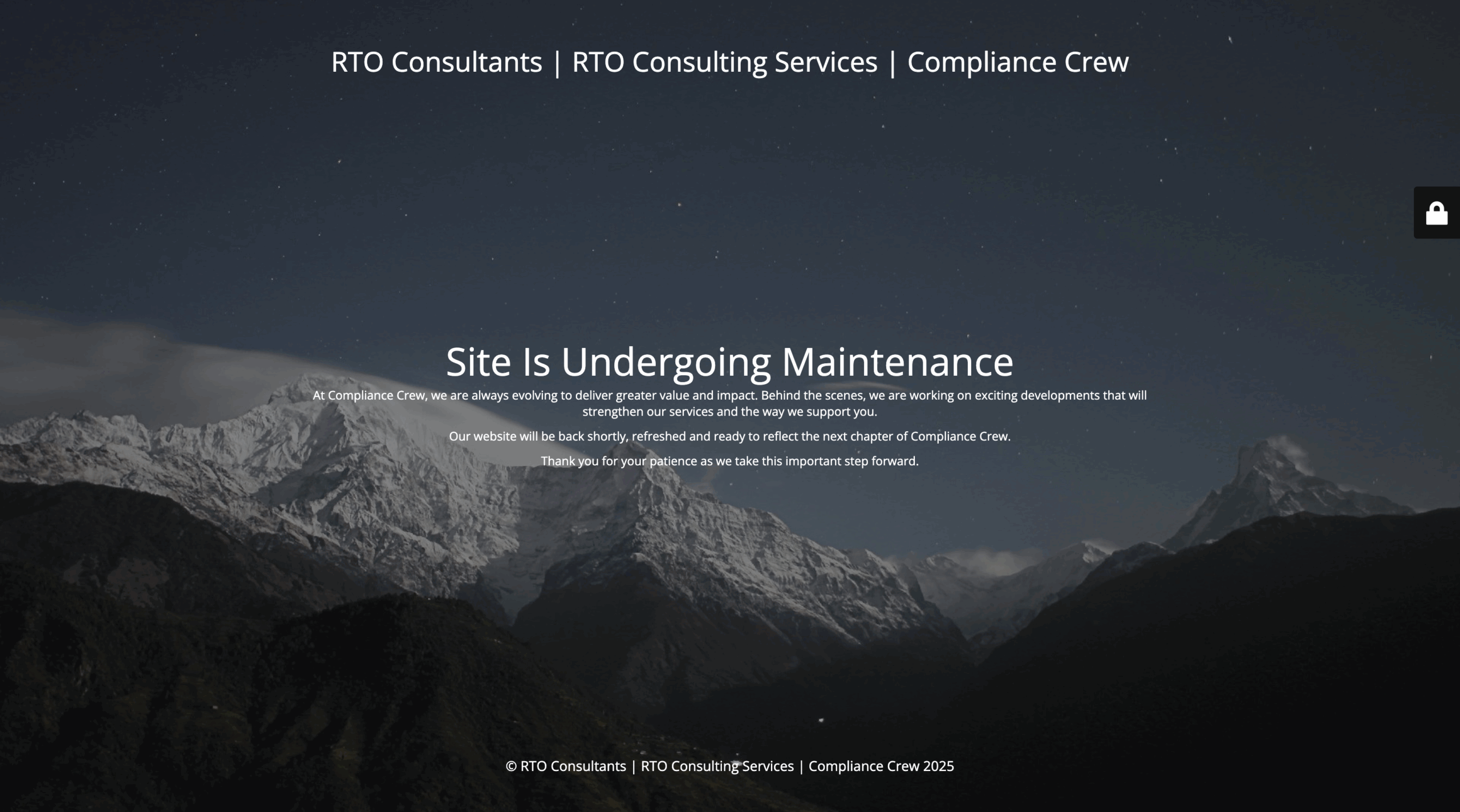Click the words "Behind the scenes" in the paragraph
The image size is (1460, 812).
[x=812, y=395]
